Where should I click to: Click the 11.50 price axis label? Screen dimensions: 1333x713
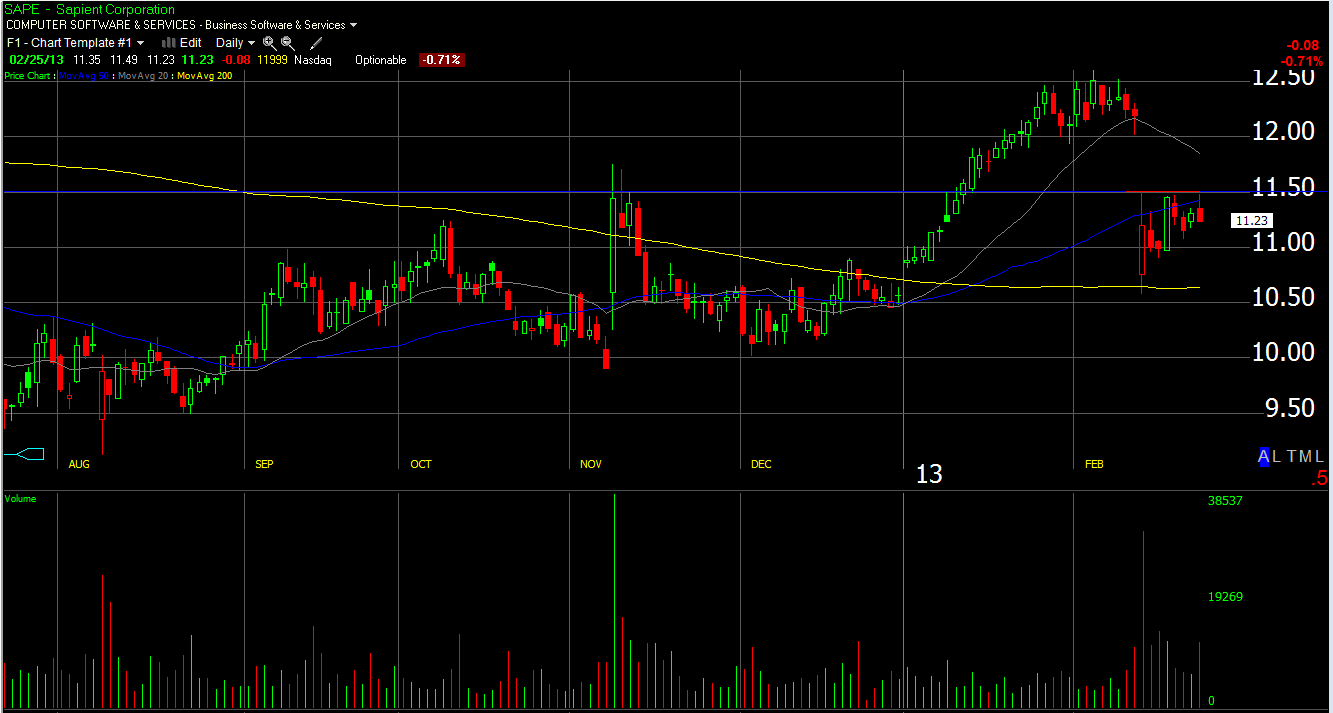1284,187
